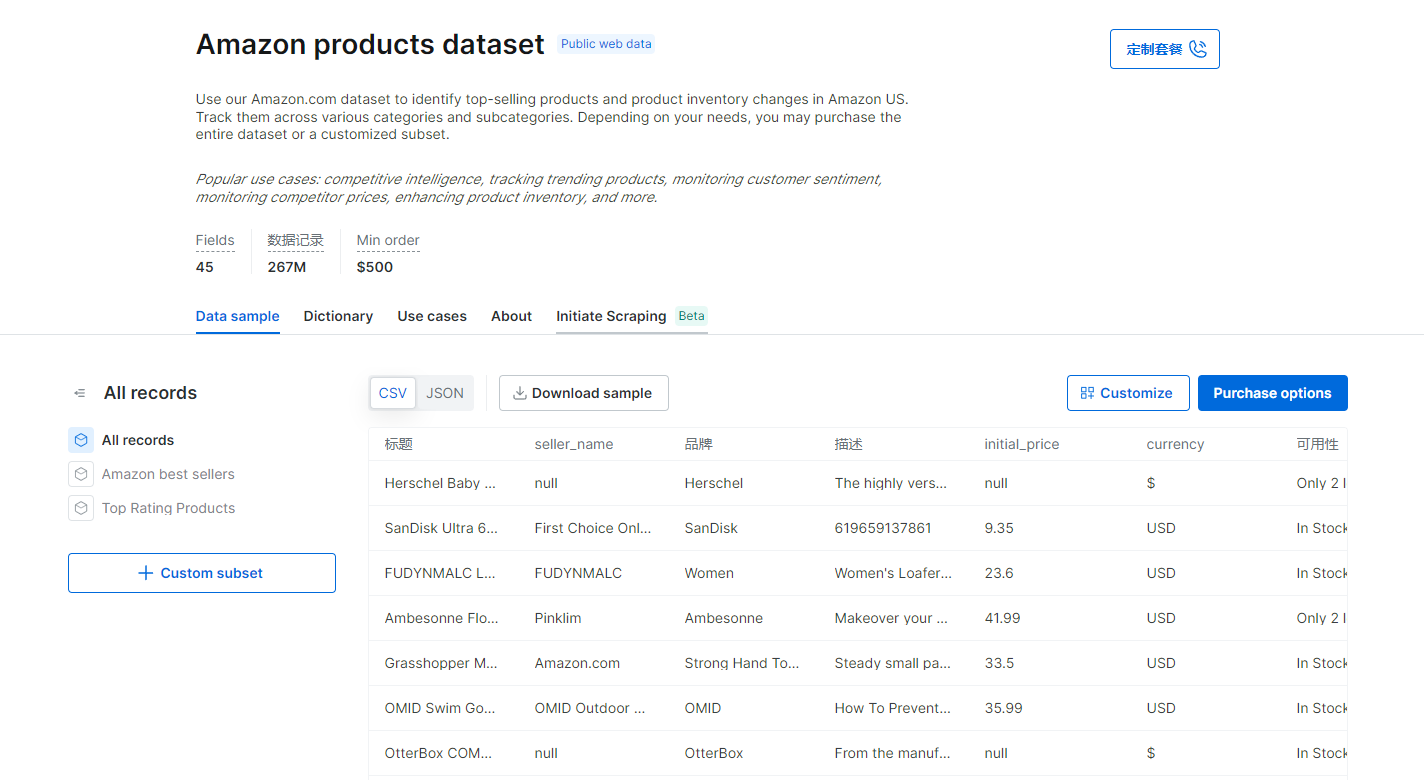
Task: Switch to the Use cases tab
Action: 432,316
